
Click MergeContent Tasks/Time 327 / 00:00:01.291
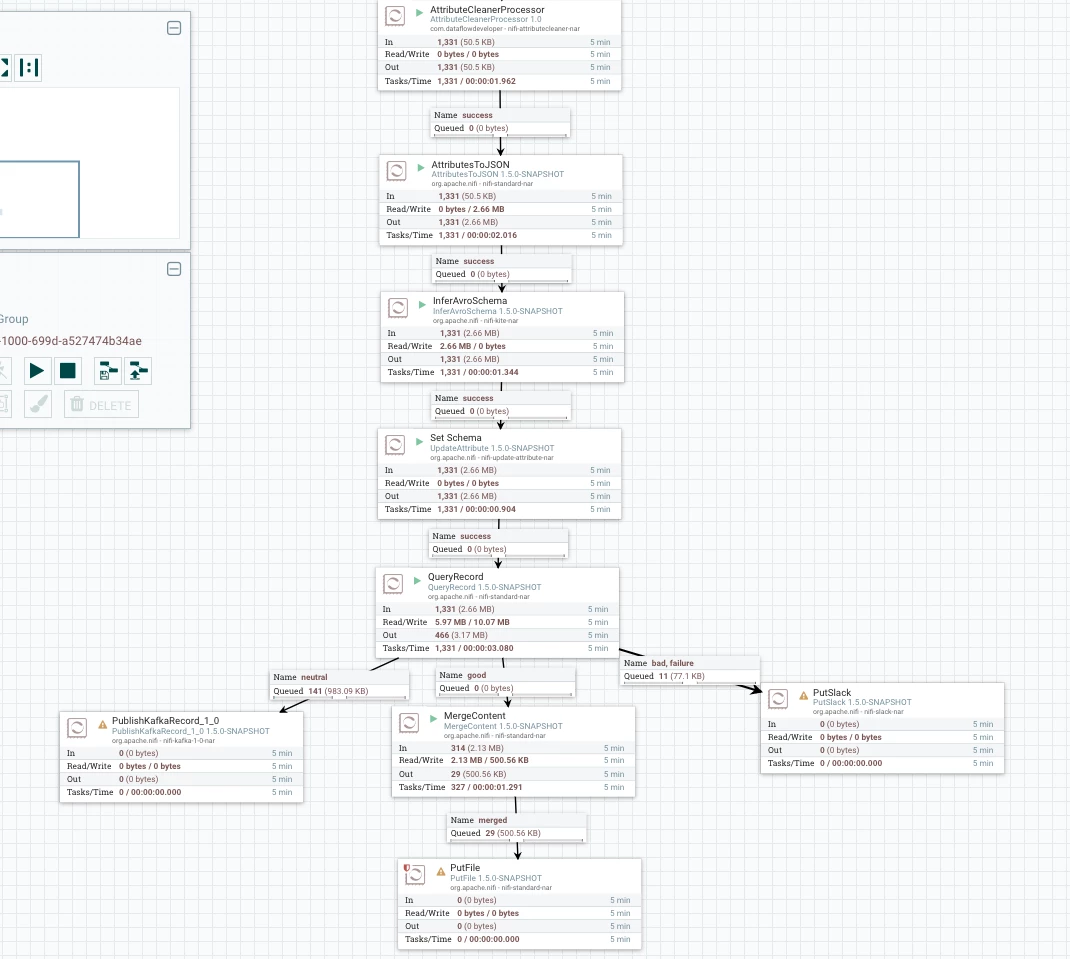486,787
